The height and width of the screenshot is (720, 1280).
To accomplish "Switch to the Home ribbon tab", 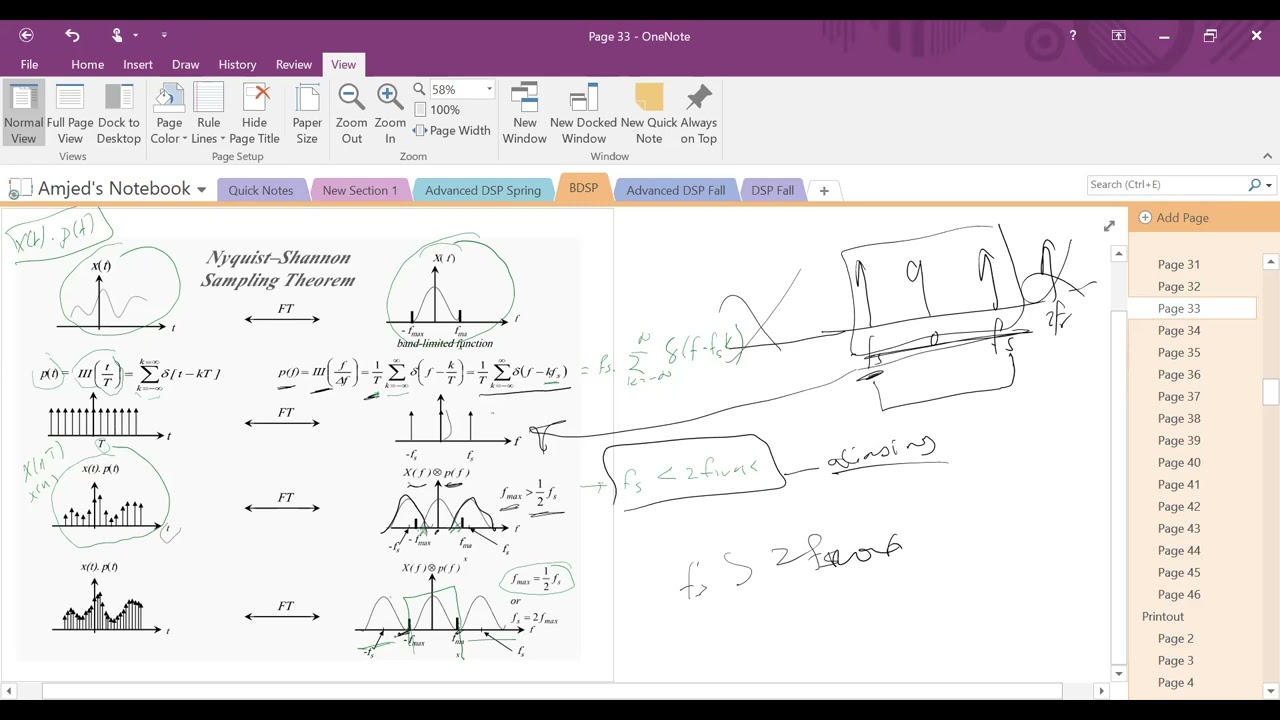I will point(87,64).
